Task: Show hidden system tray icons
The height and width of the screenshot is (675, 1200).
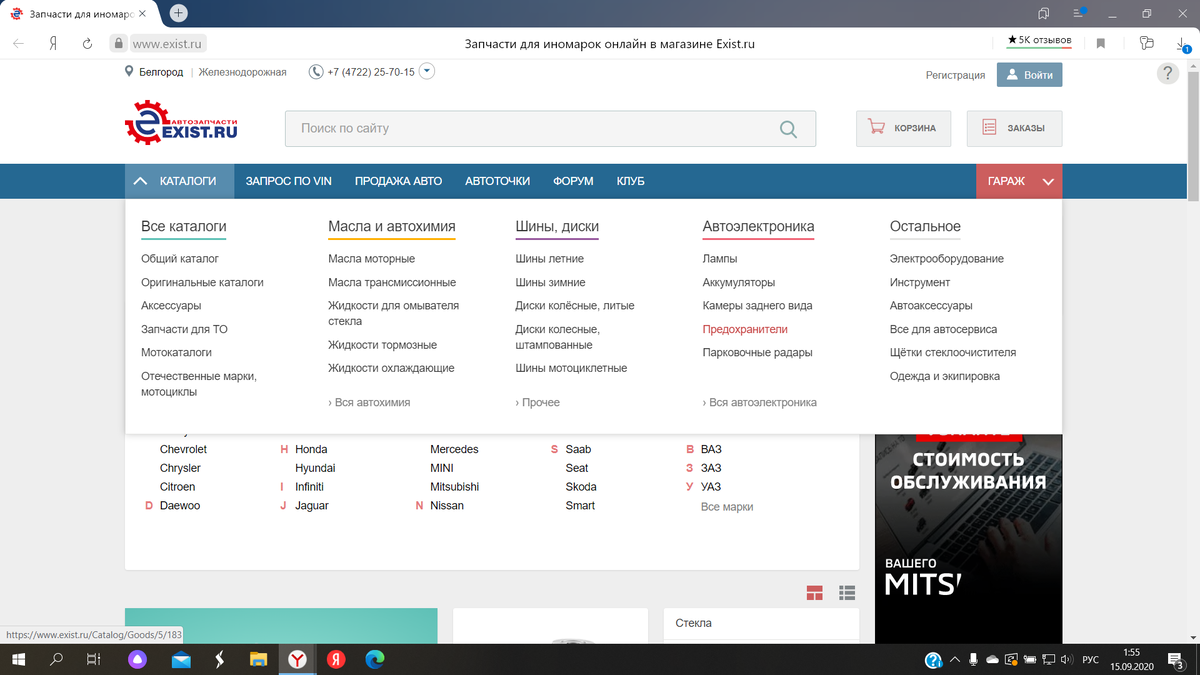Action: tap(955, 659)
